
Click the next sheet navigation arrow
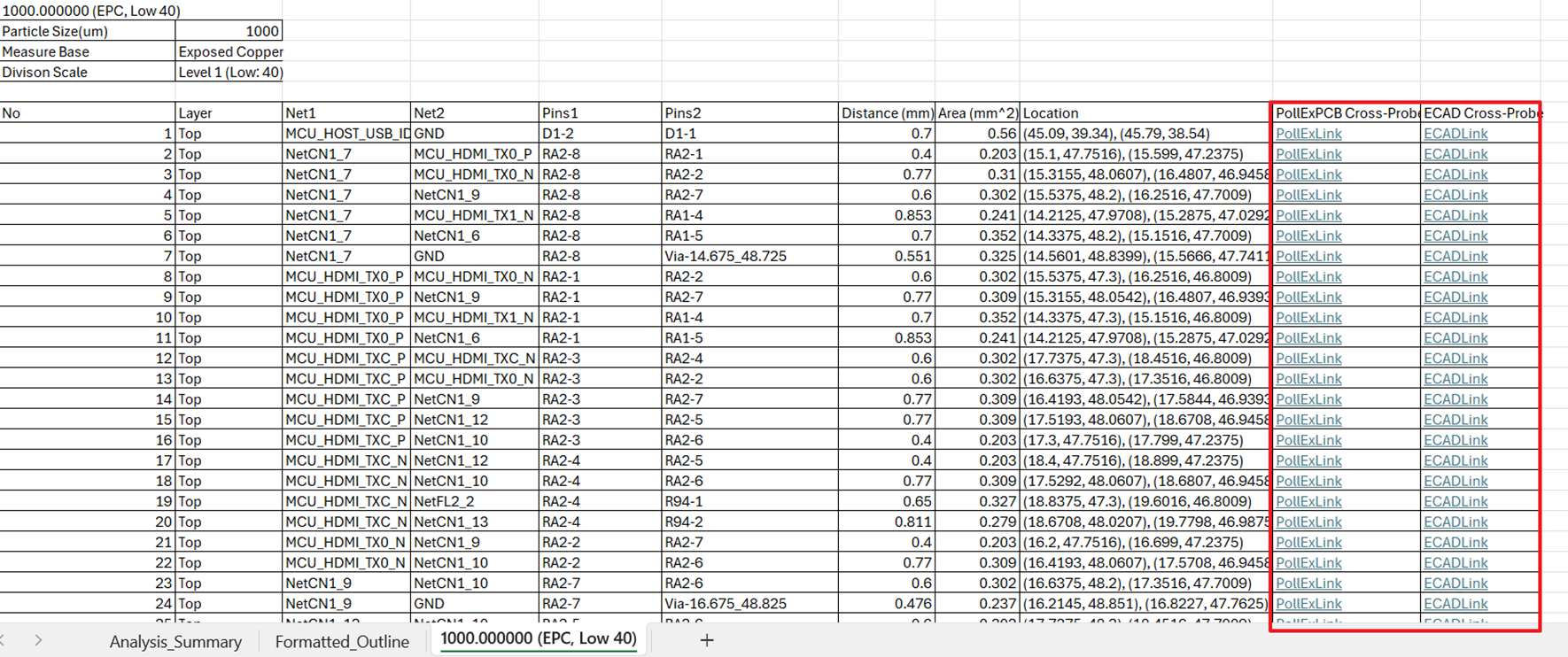click(38, 640)
